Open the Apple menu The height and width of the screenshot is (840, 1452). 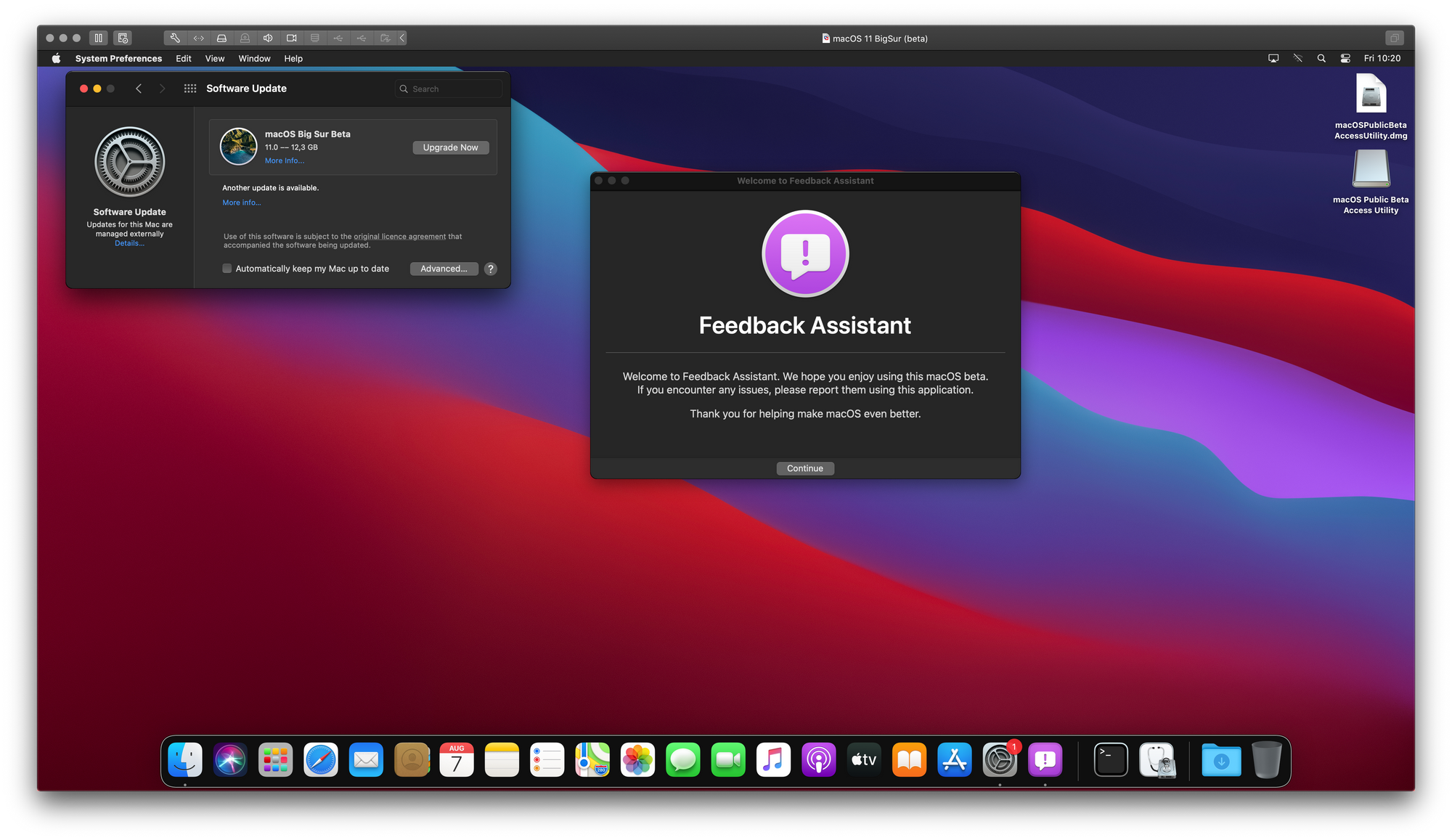tap(56, 58)
